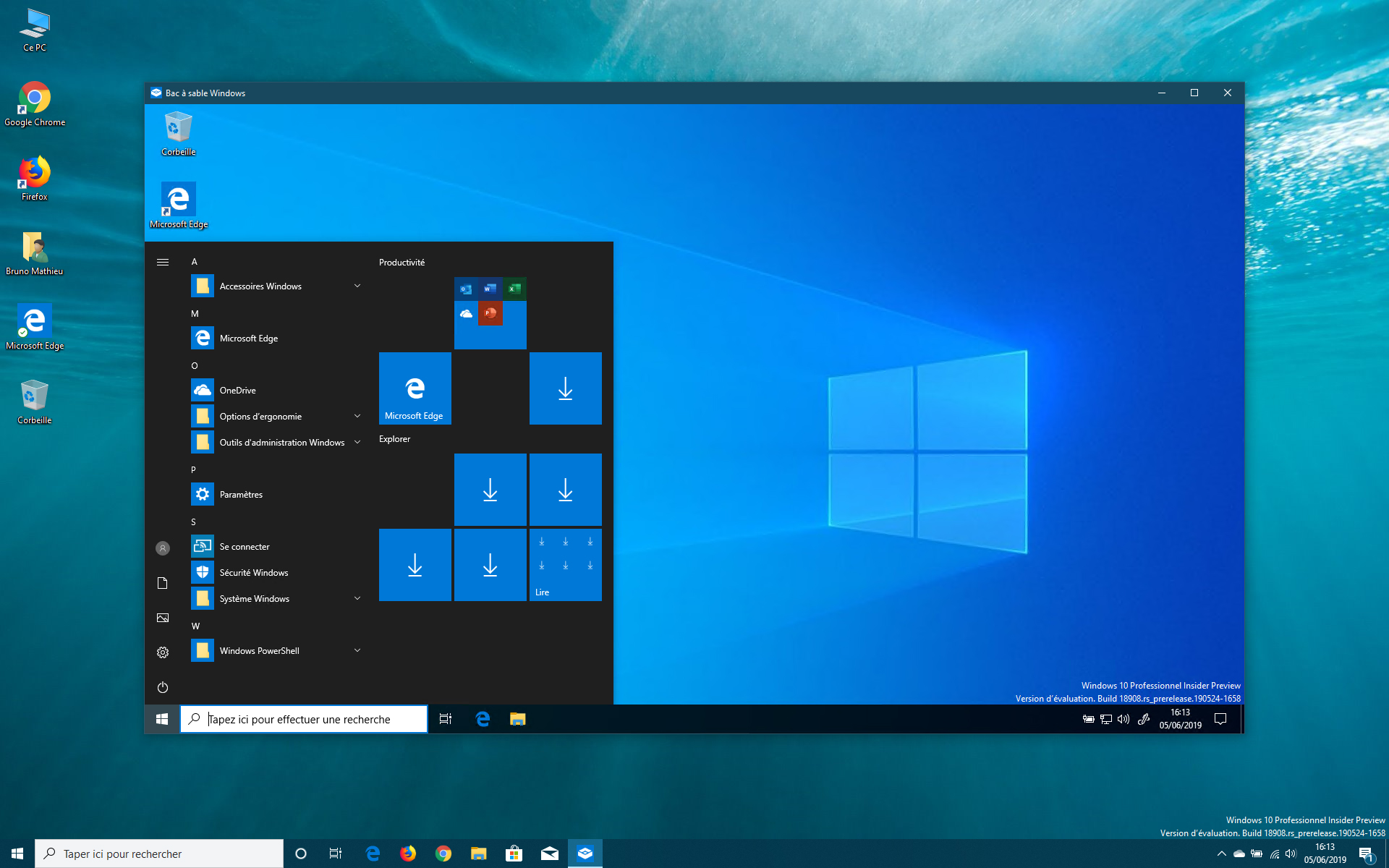This screenshot has height=868, width=1389.
Task: Open Settings gear in Start sidebar
Action: point(163,652)
